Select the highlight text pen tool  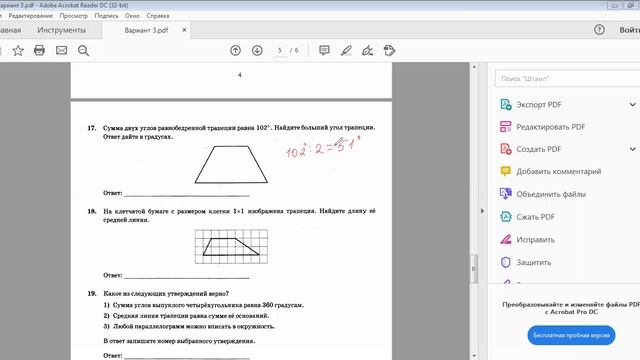tap(346, 51)
